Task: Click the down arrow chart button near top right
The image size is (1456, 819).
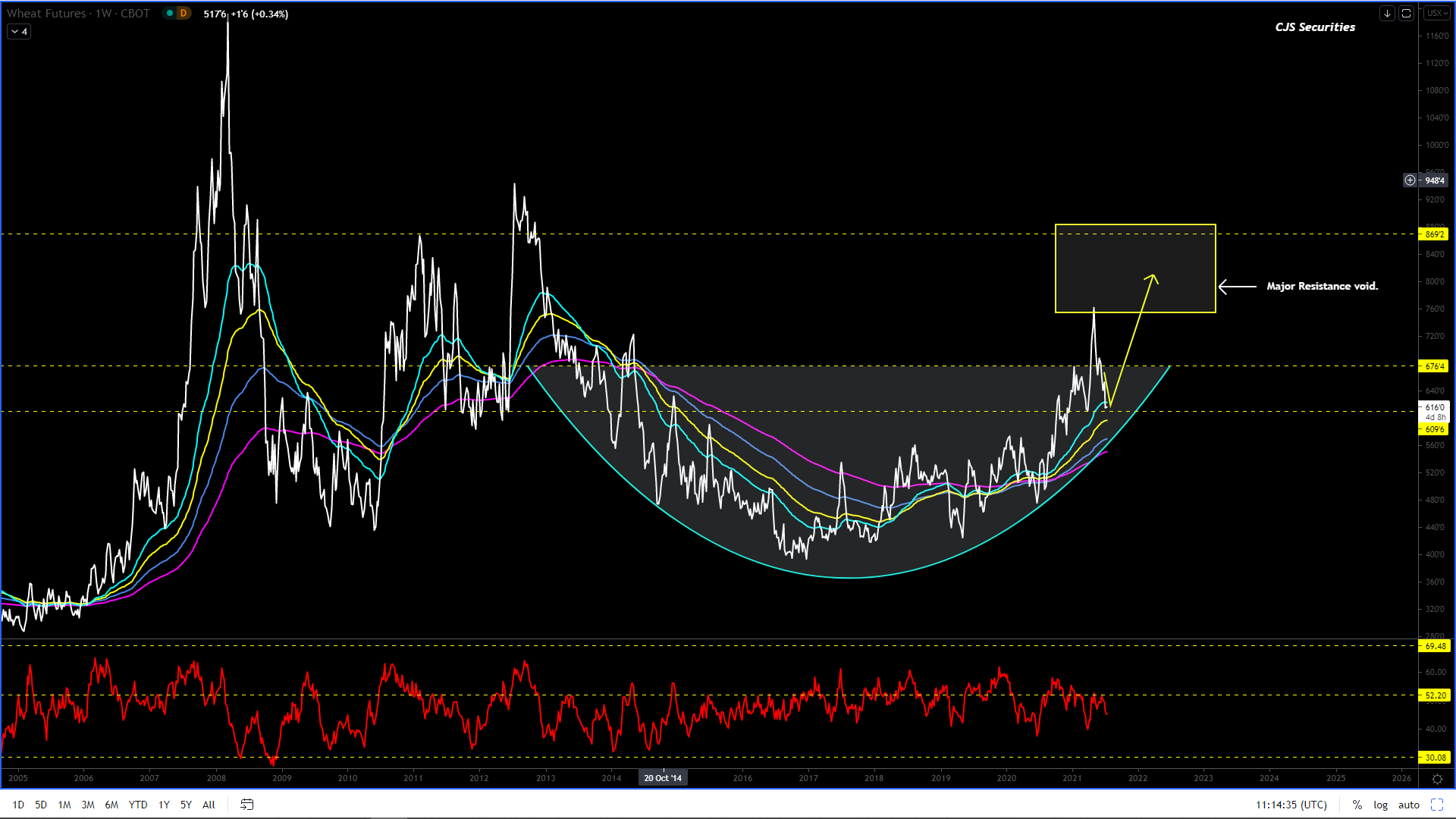Action: [1387, 14]
